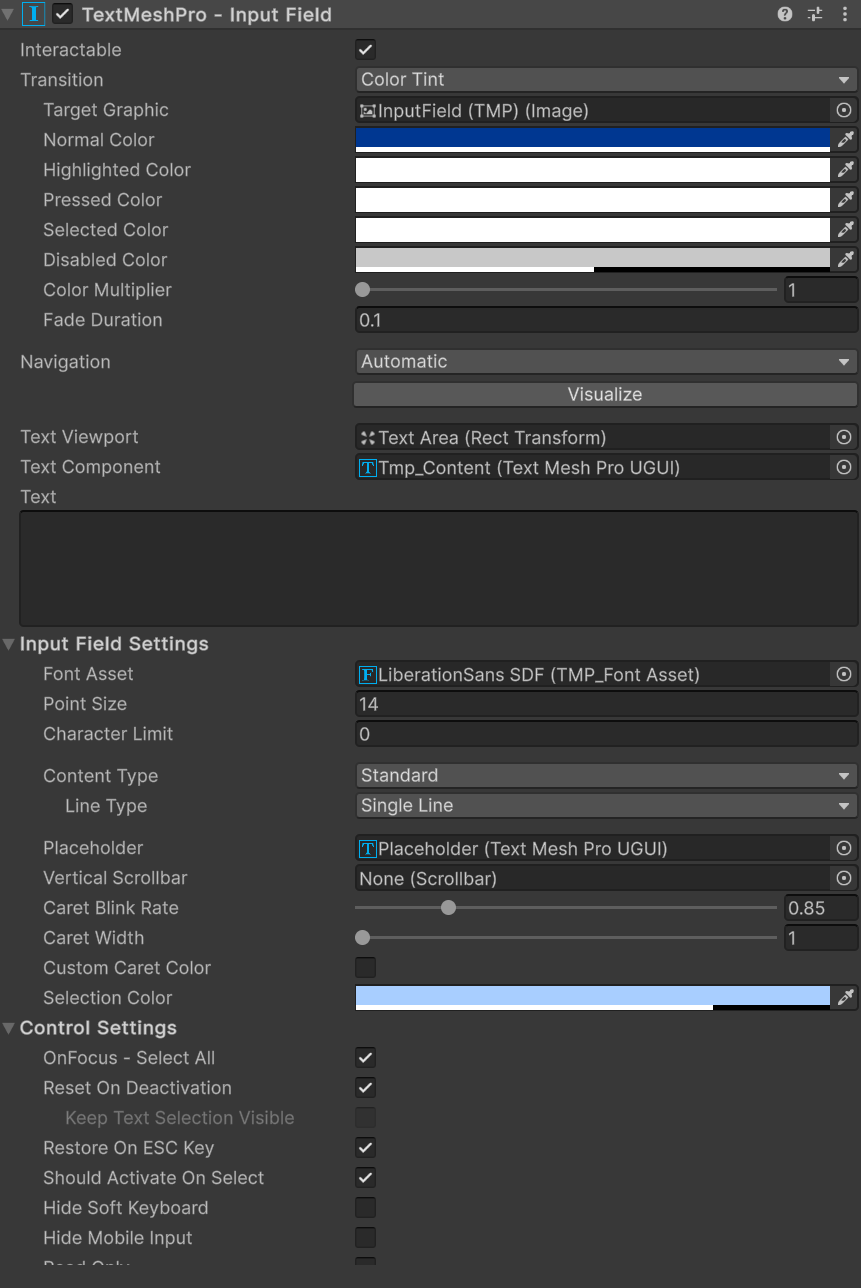Open Line Type dropdown set to Single Line
This screenshot has width=861, height=1288.
(606, 806)
